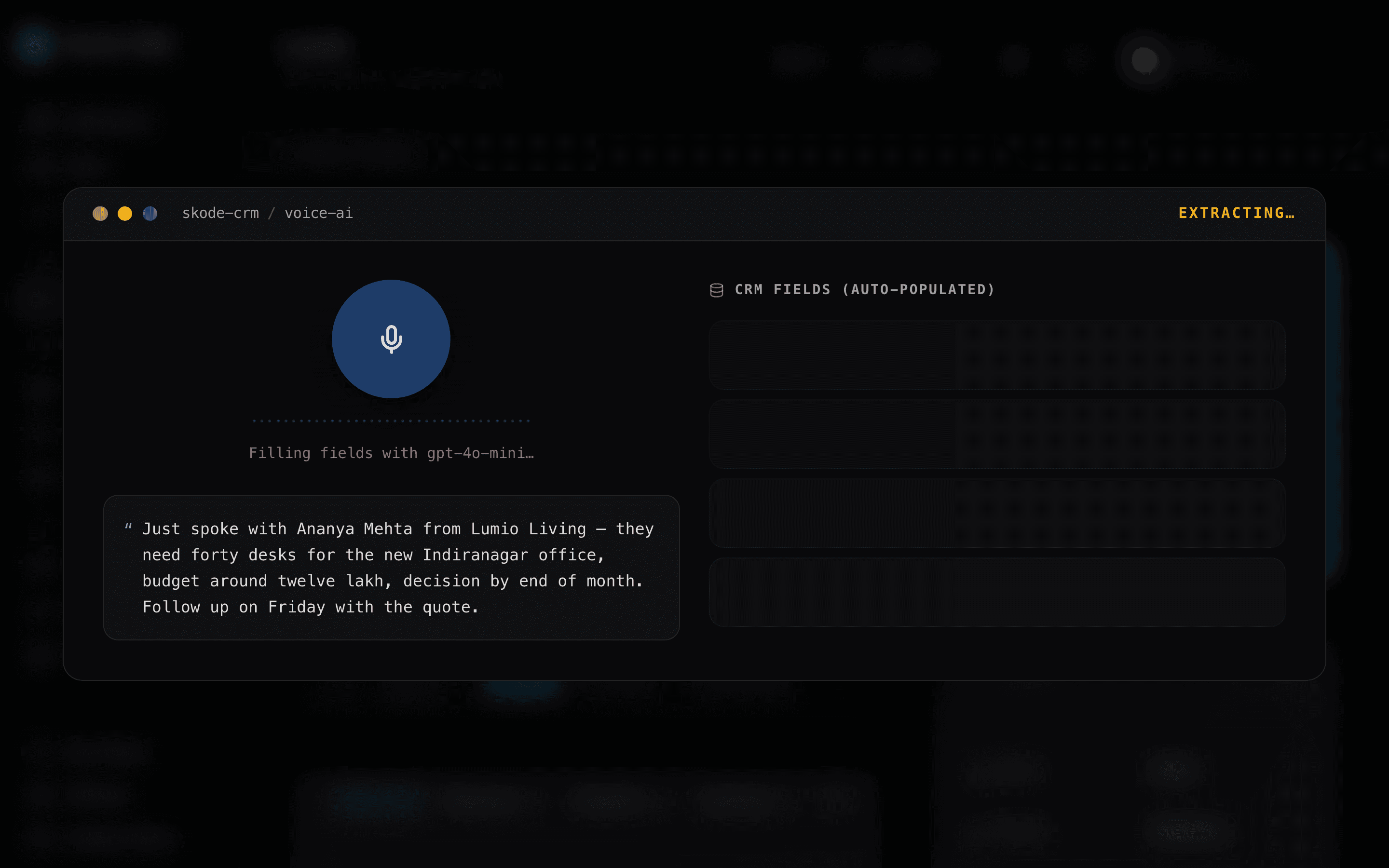
Task: Click the first muted-orange window dot
Action: pos(100,214)
